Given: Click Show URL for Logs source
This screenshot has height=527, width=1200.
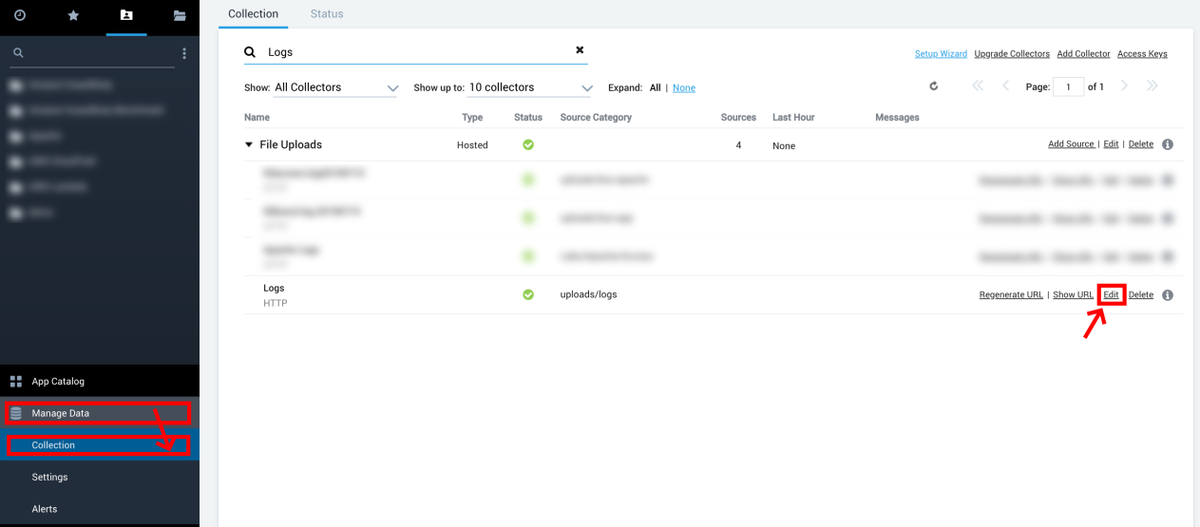Looking at the screenshot, I should tap(1073, 295).
